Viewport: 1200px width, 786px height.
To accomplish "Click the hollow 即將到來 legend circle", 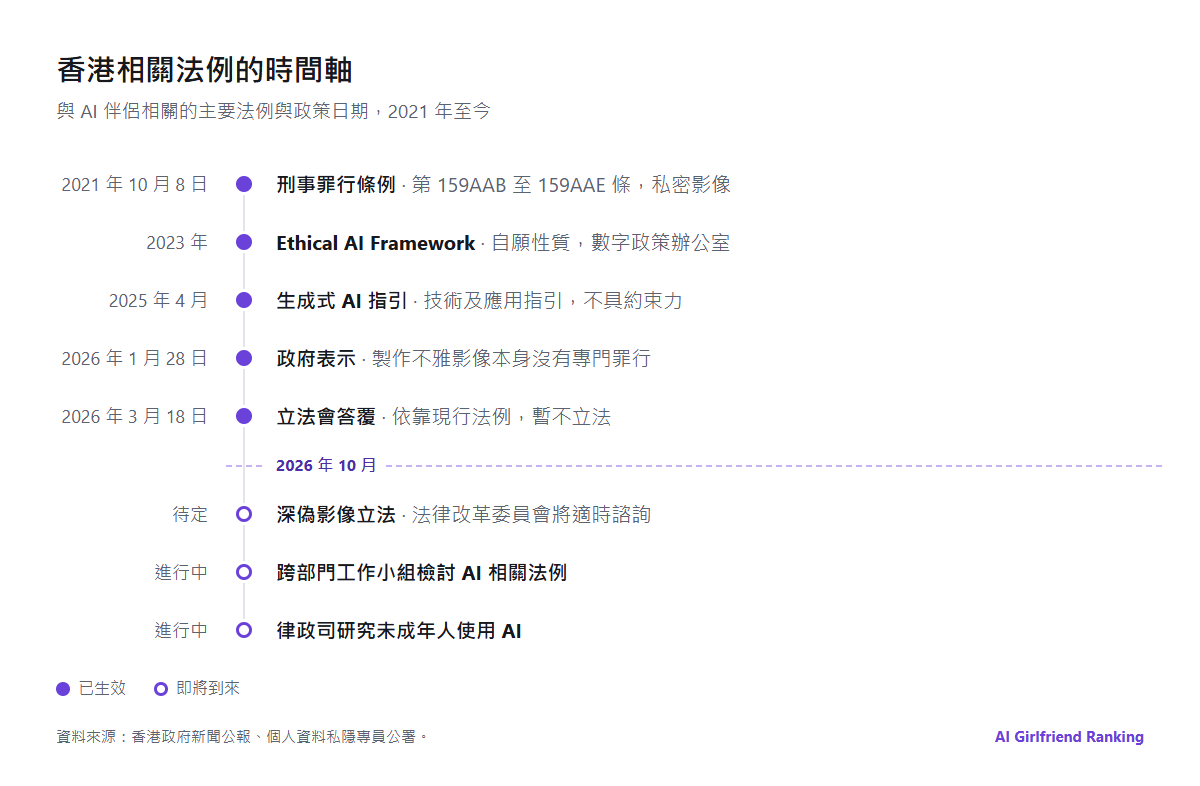I will (161, 689).
